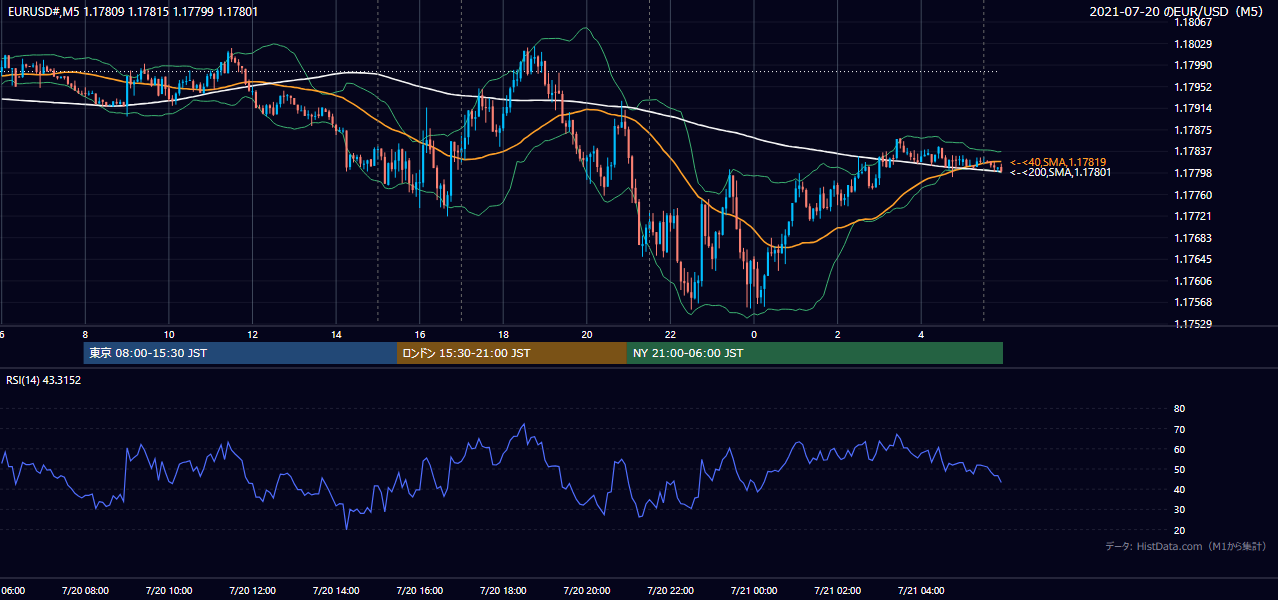
Task: Click the 7/20 12:00 time axis label
Action: pyautogui.click(x=252, y=590)
